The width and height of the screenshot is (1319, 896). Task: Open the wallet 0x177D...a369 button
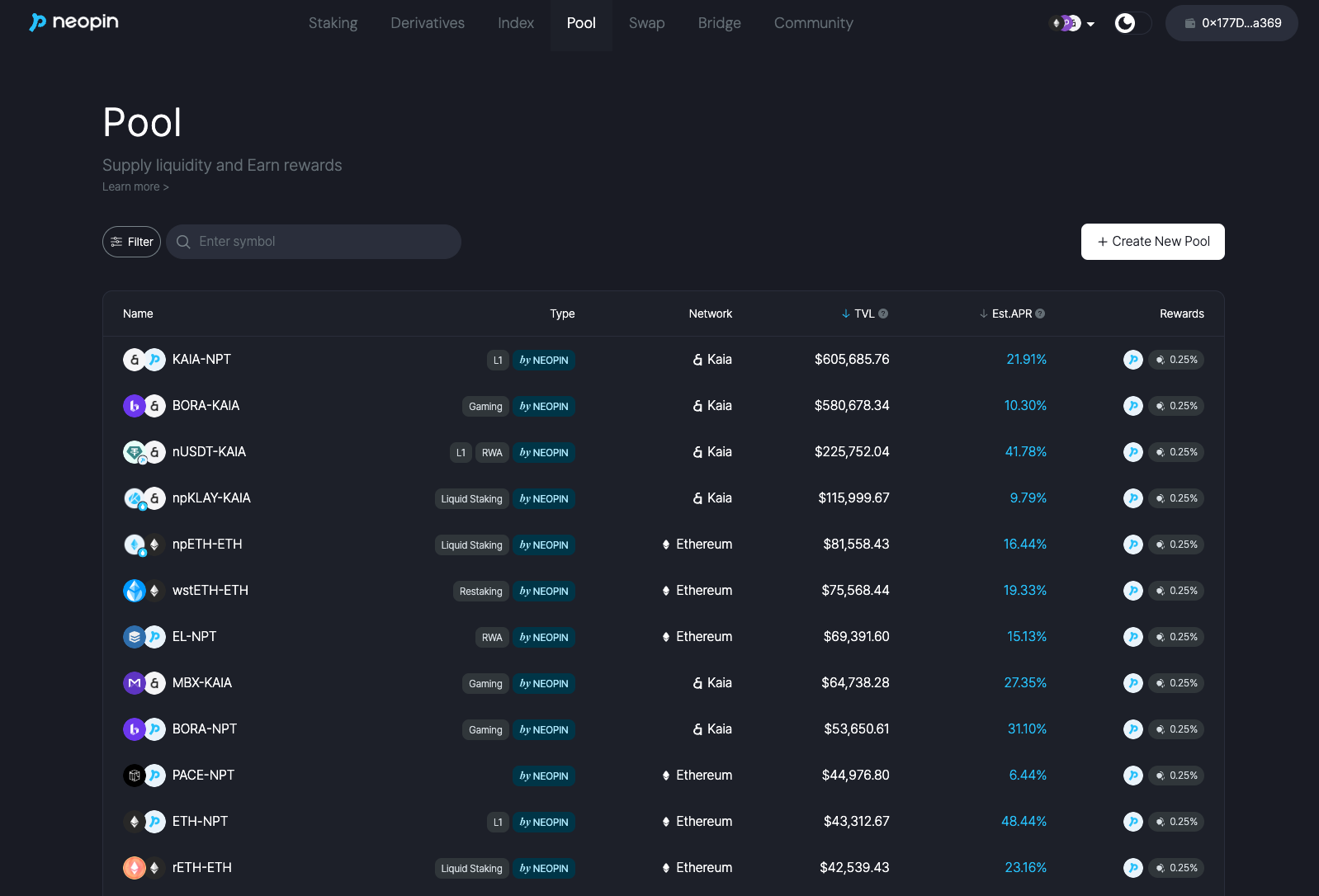[1232, 23]
